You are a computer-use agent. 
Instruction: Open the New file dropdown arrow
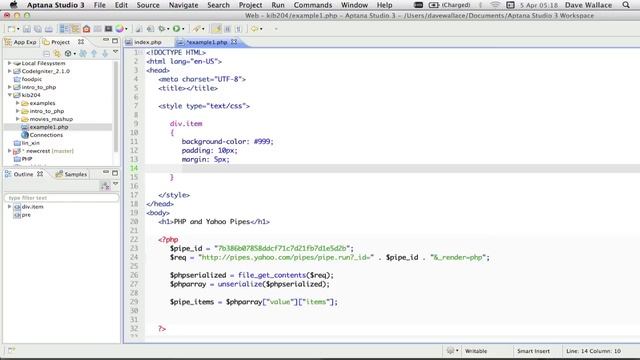point(18,29)
